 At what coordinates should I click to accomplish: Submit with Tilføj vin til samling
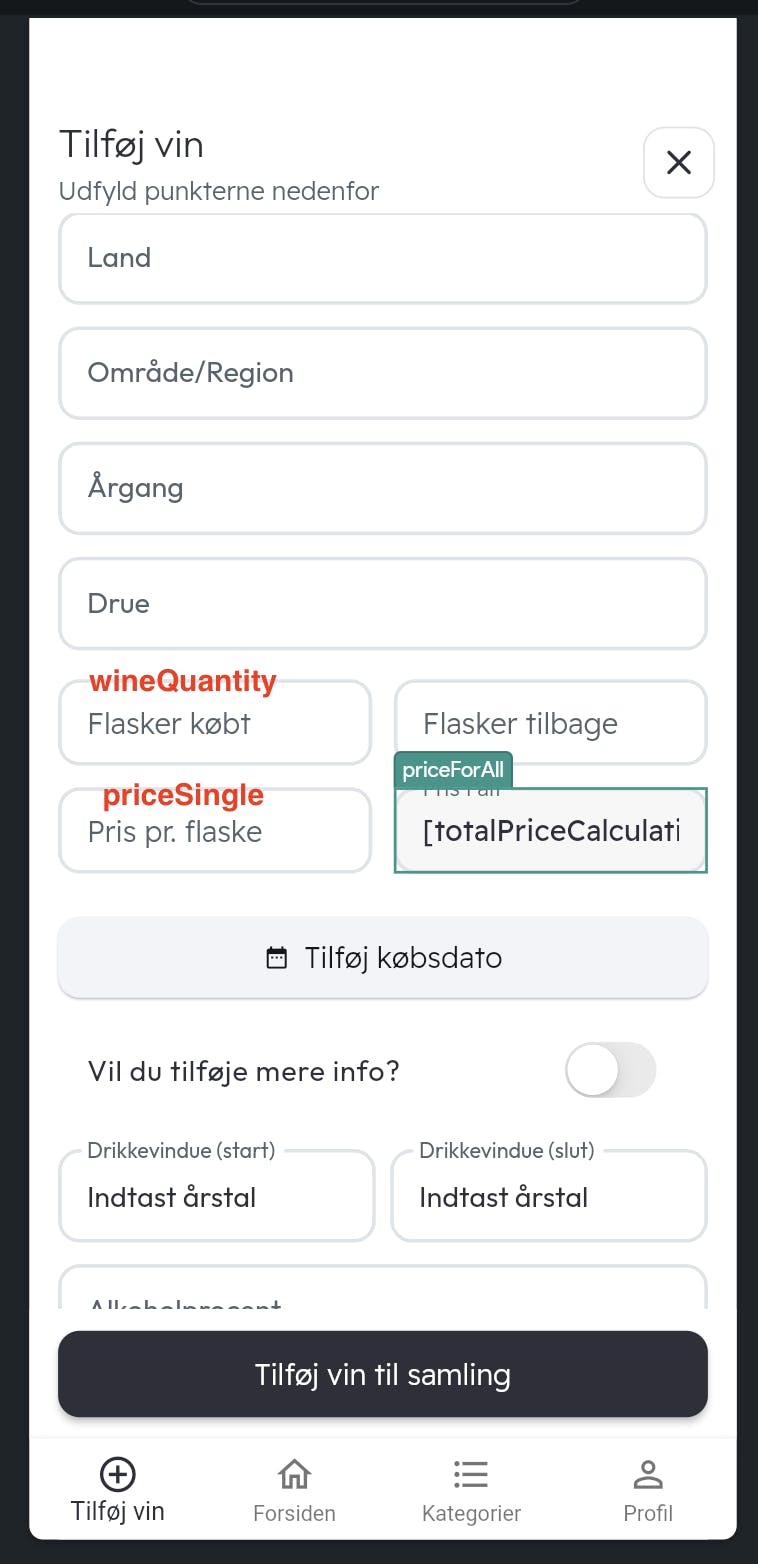tap(383, 1374)
